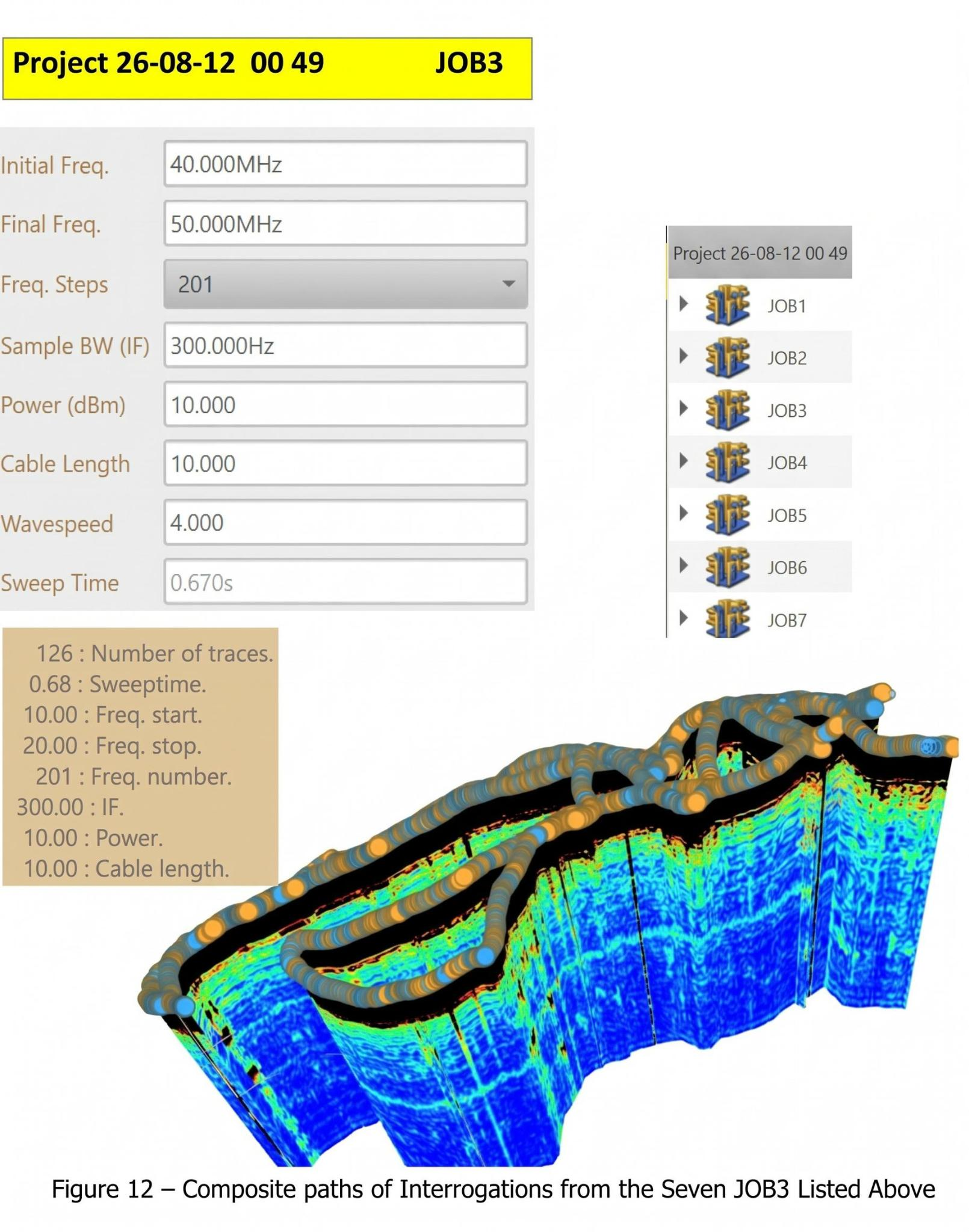
Task: Click the Project 26-08-12 00 49 tree header
Action: point(760,253)
